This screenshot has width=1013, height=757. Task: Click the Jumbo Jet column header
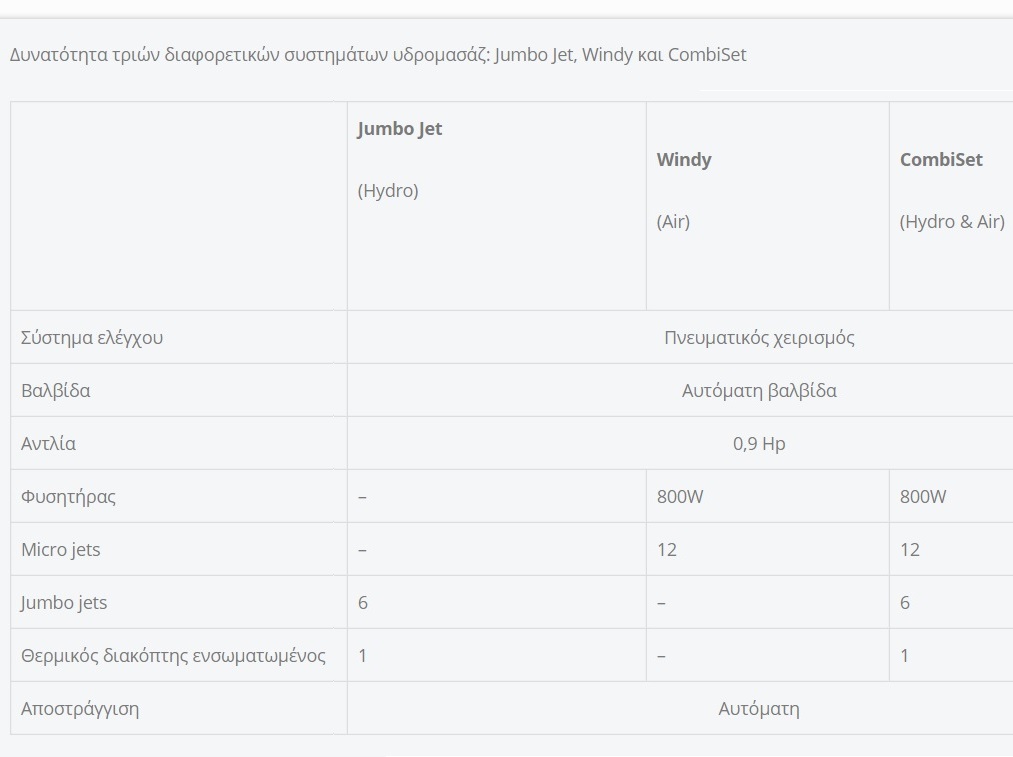[400, 129]
